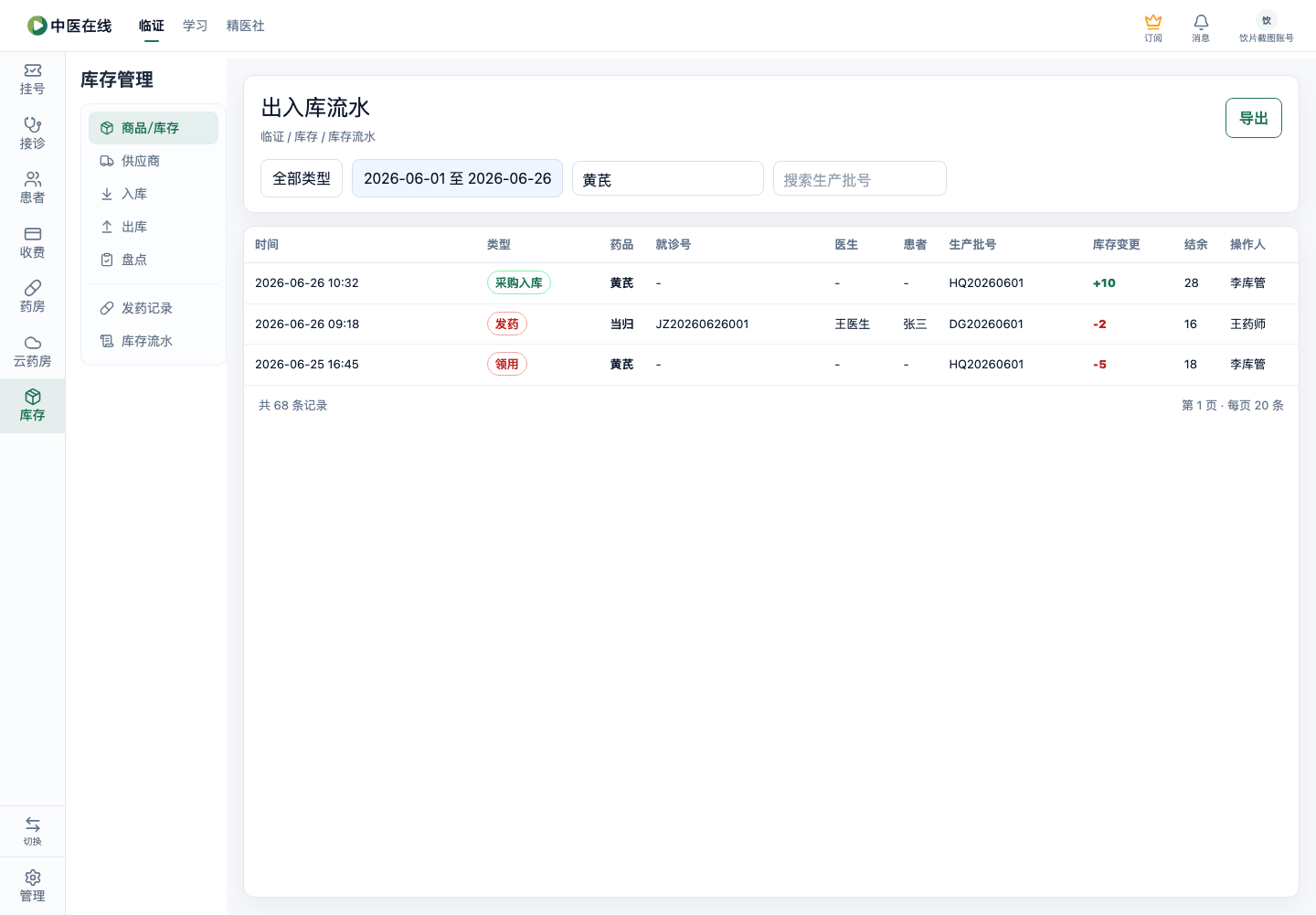Screen dimensions: 1316x915
Task: Open the 订阅 crown icon
Action: tap(1153, 21)
